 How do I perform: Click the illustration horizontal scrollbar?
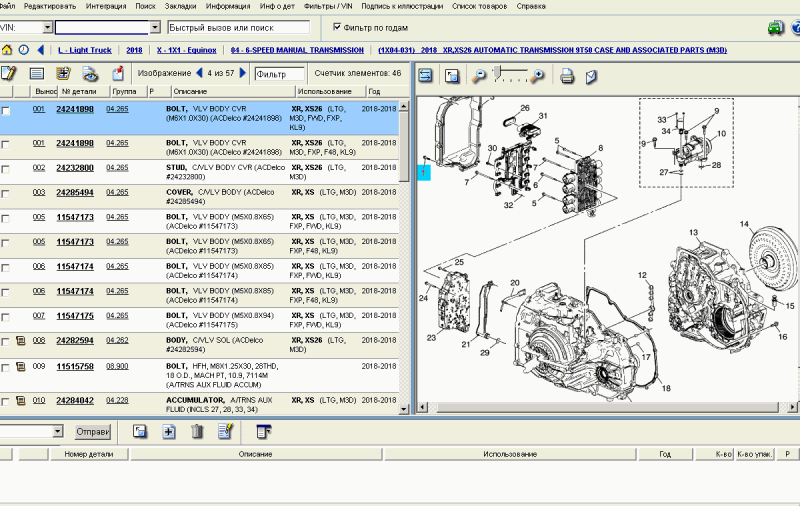(x=608, y=407)
